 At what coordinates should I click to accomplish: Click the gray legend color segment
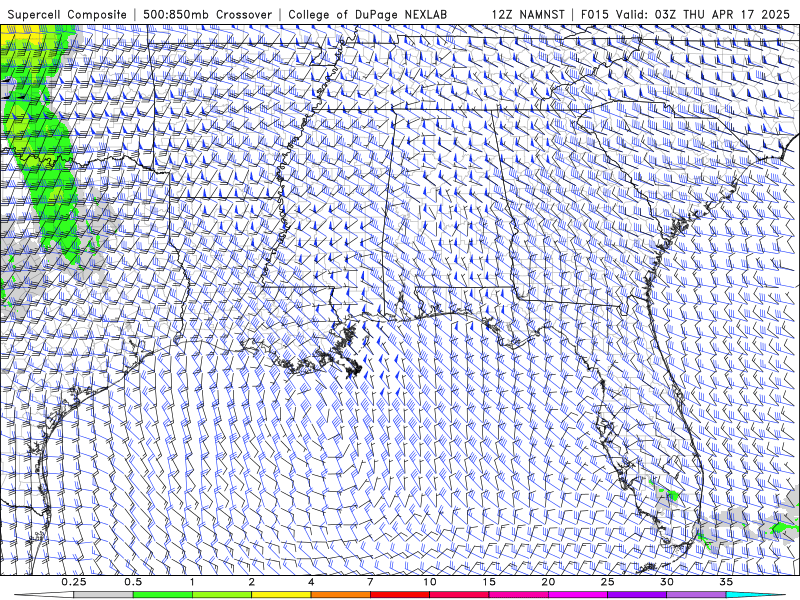coord(103,595)
